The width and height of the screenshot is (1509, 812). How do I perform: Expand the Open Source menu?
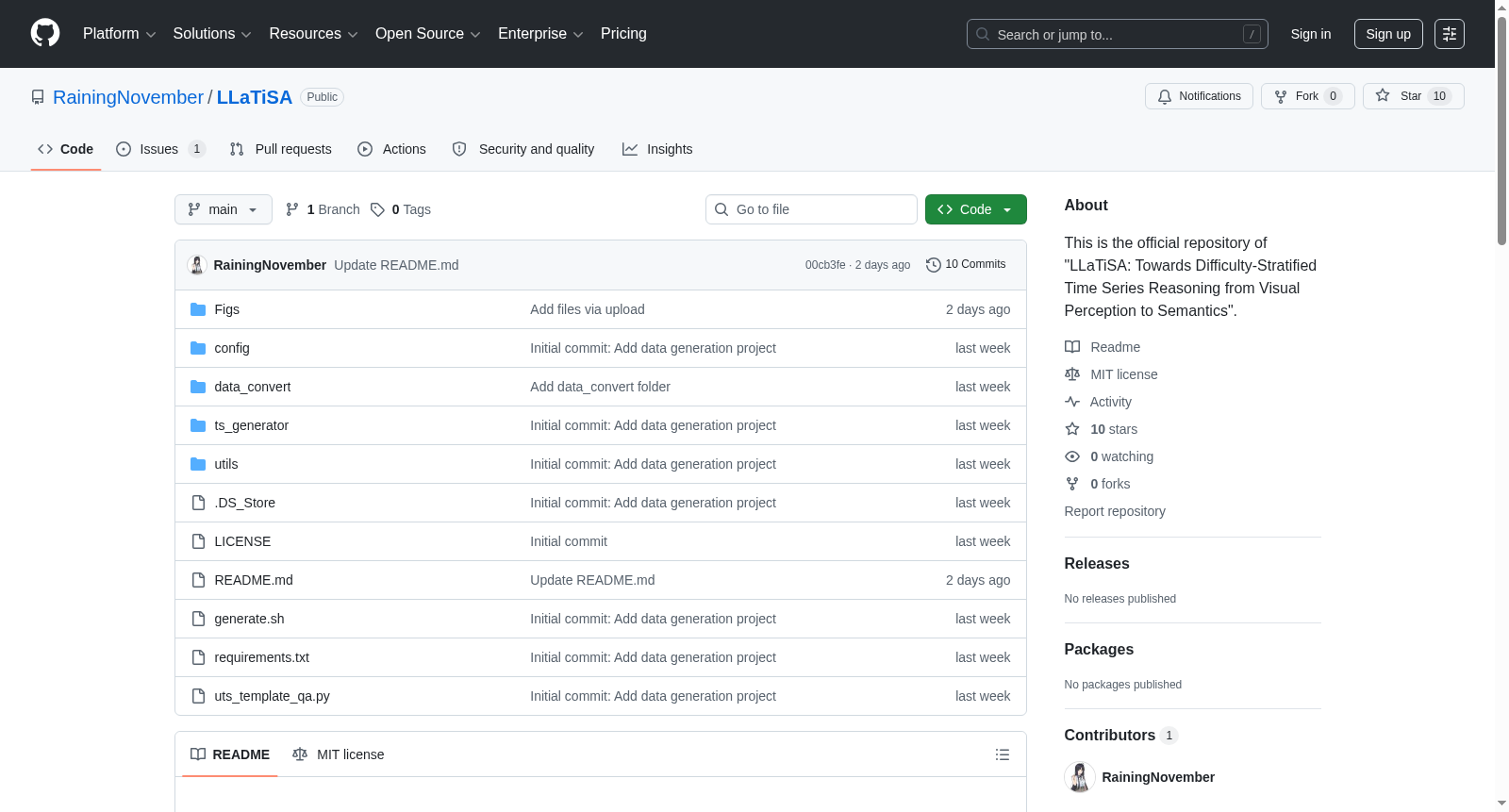[427, 34]
